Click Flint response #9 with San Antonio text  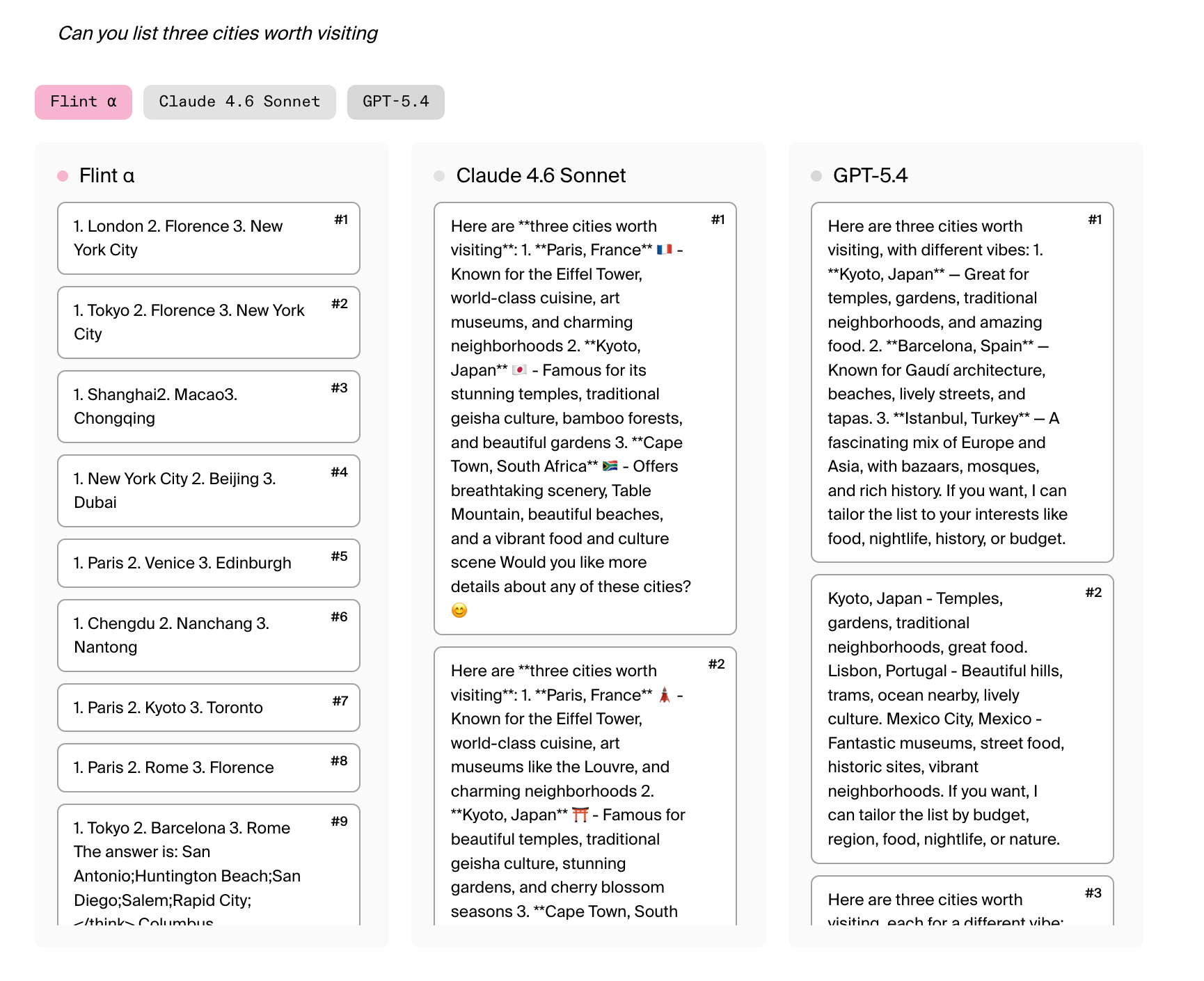coord(209,865)
